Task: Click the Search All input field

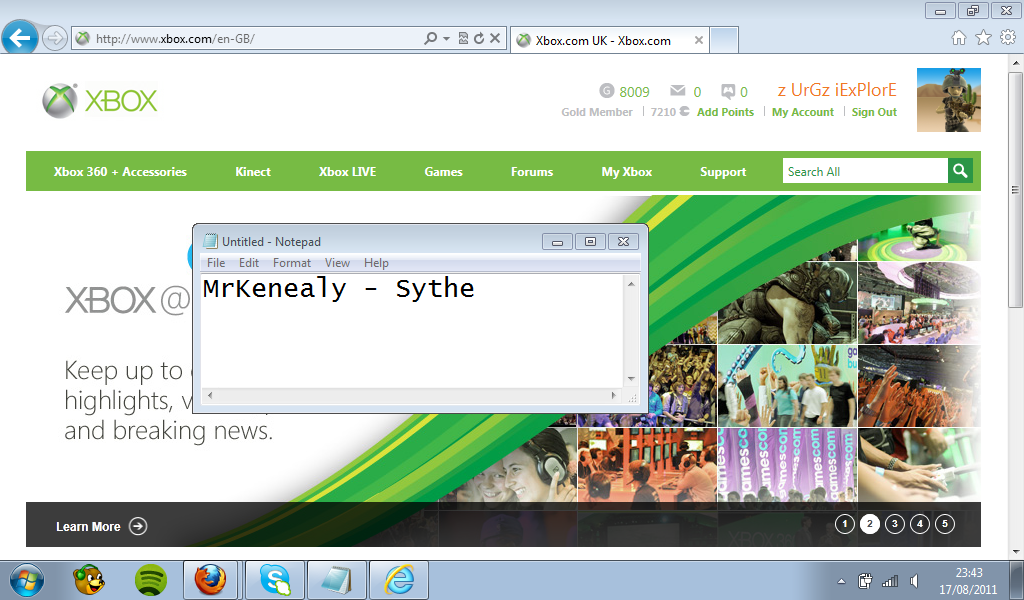Action: point(865,171)
